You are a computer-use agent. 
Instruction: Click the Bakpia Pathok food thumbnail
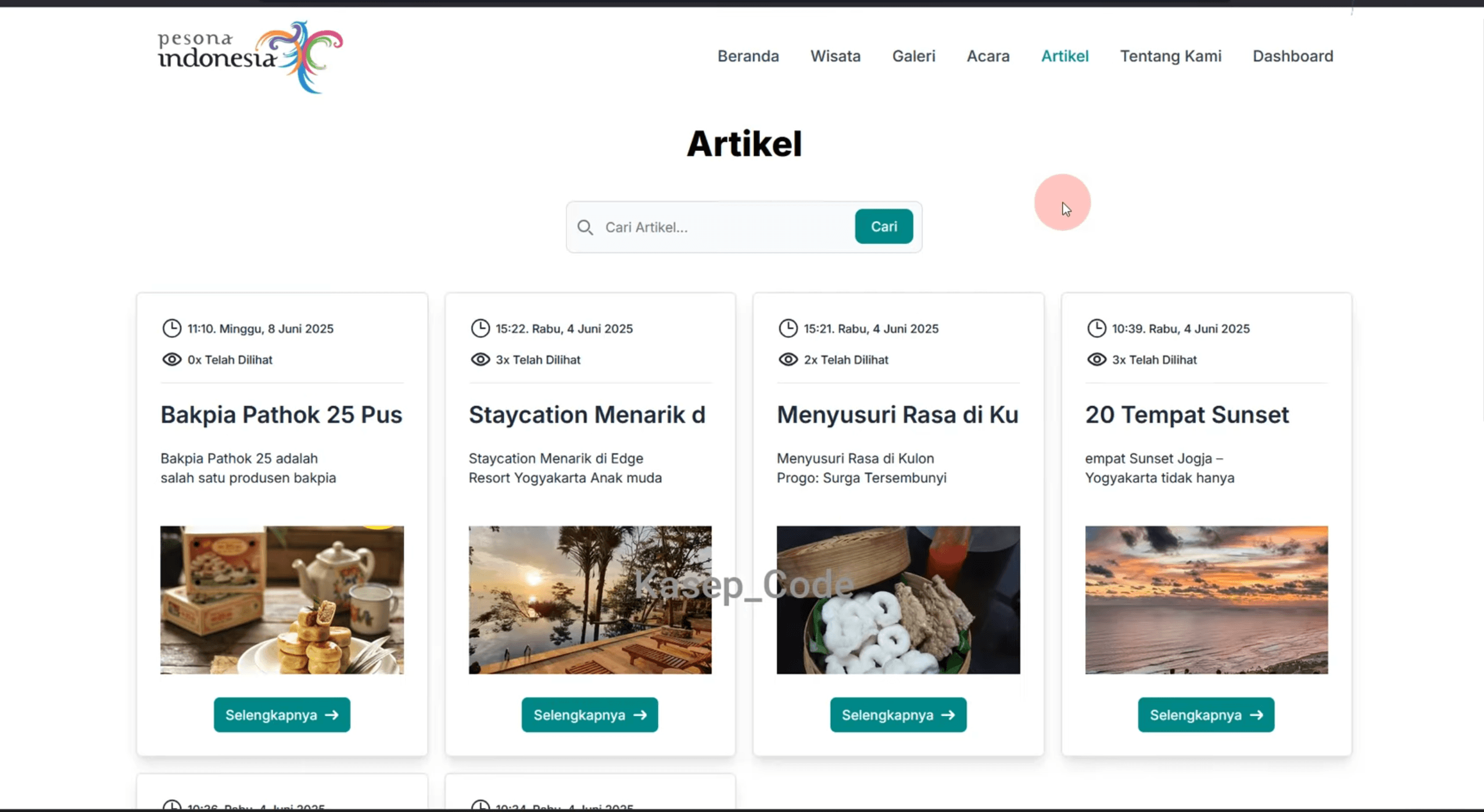pyautogui.click(x=282, y=600)
